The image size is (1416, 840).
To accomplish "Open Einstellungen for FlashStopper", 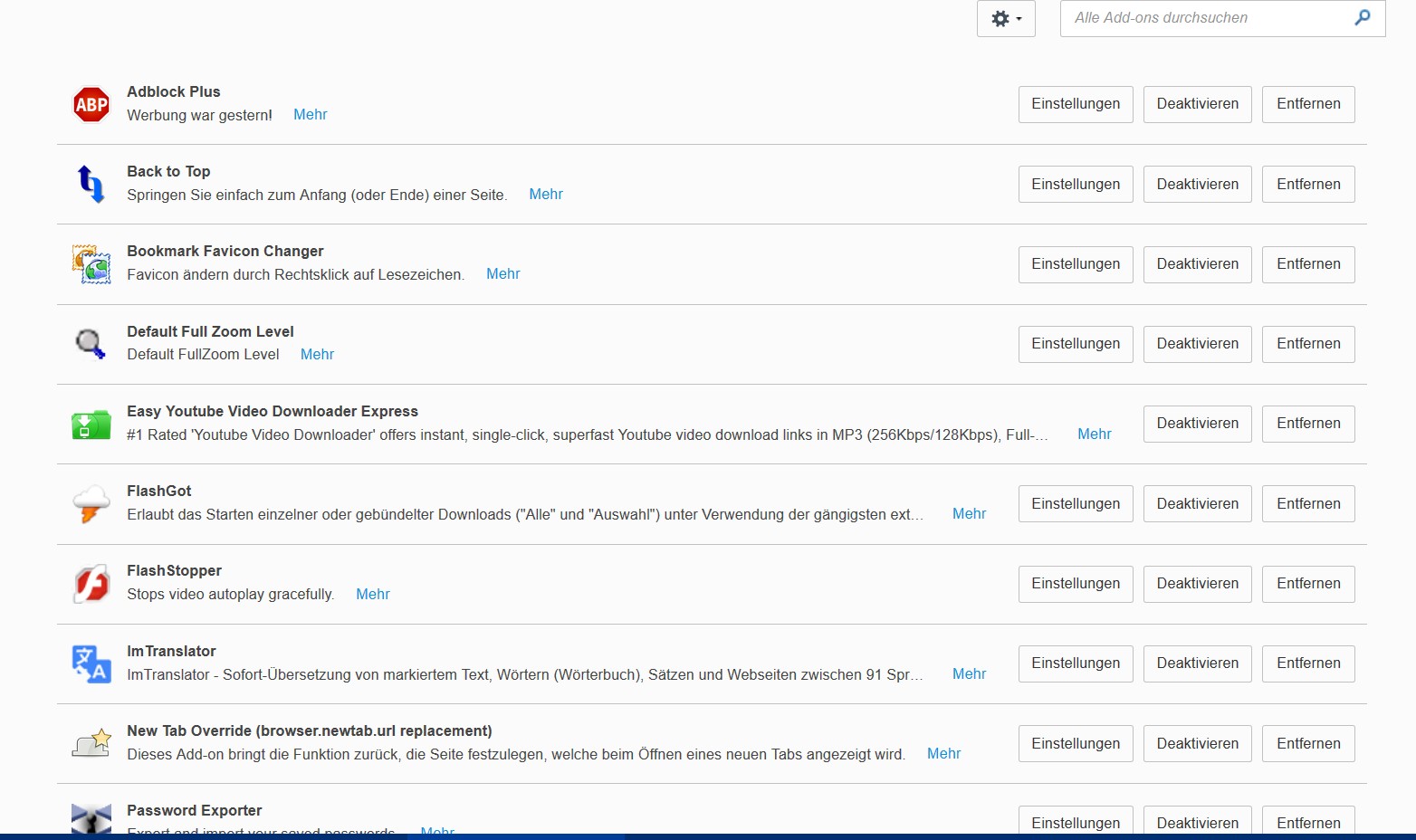I will coord(1076,584).
